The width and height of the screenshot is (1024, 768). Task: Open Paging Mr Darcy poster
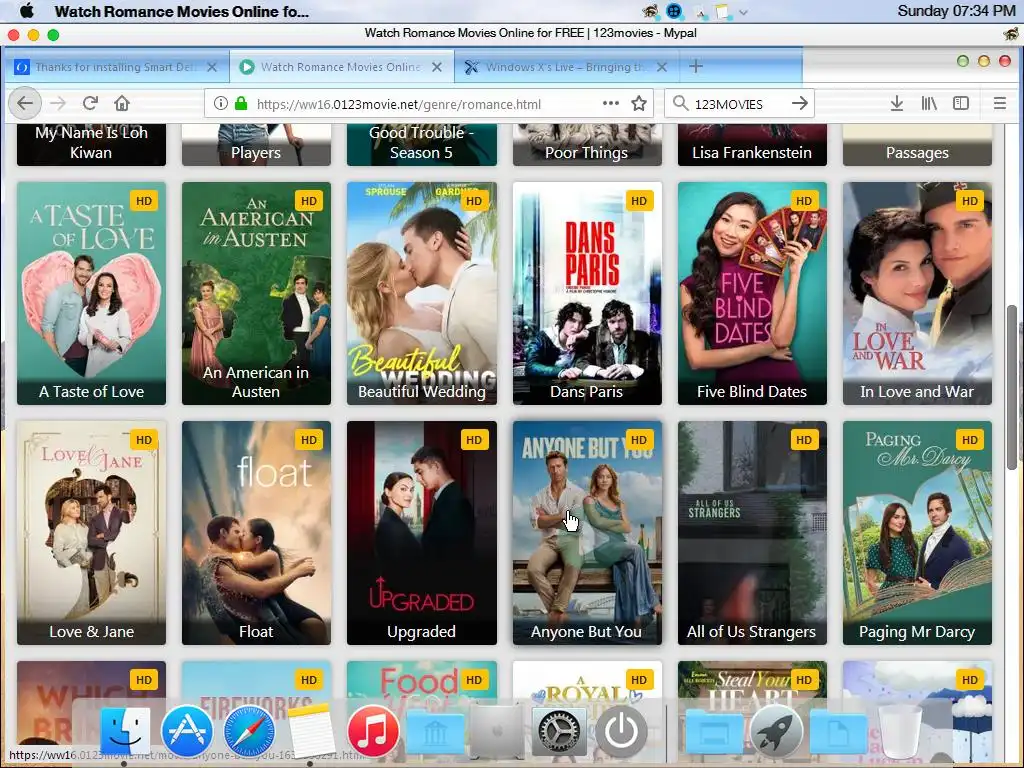click(x=917, y=533)
